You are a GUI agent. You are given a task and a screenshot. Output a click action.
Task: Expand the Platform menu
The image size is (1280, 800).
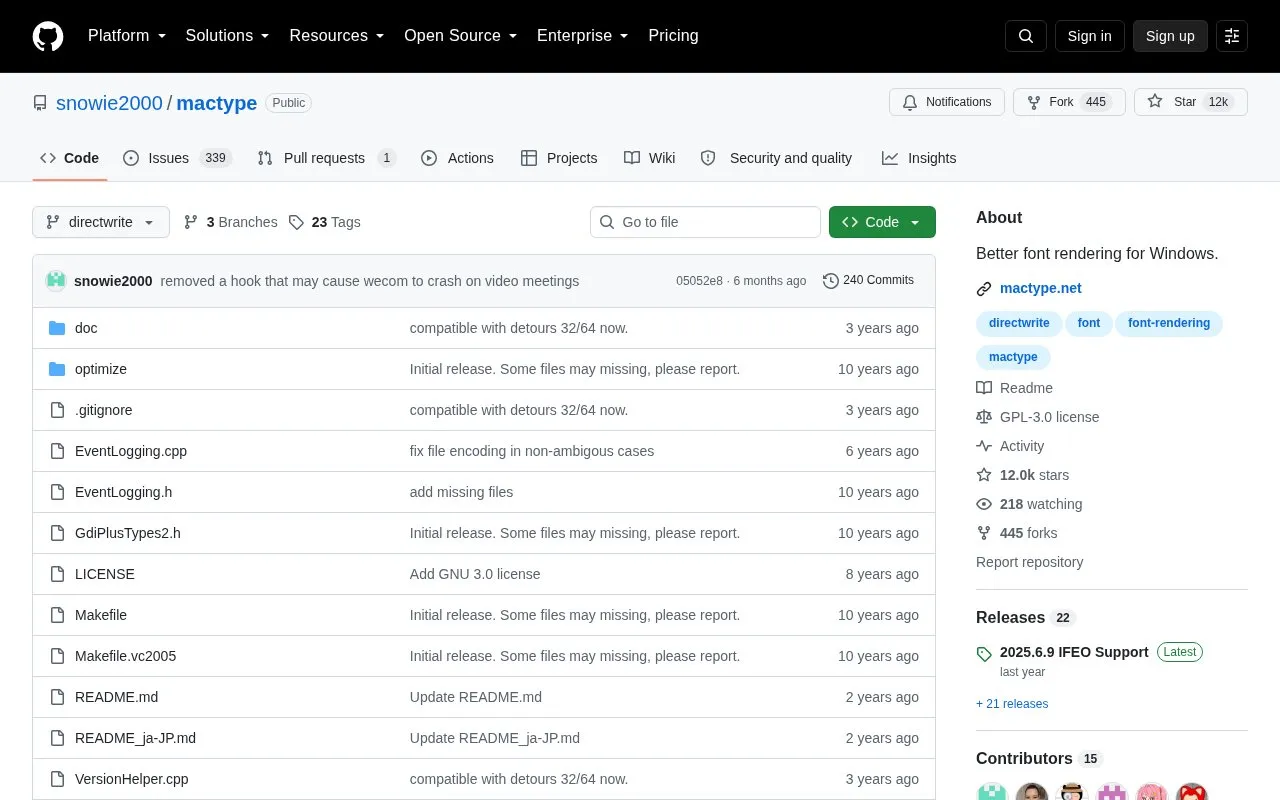click(127, 36)
